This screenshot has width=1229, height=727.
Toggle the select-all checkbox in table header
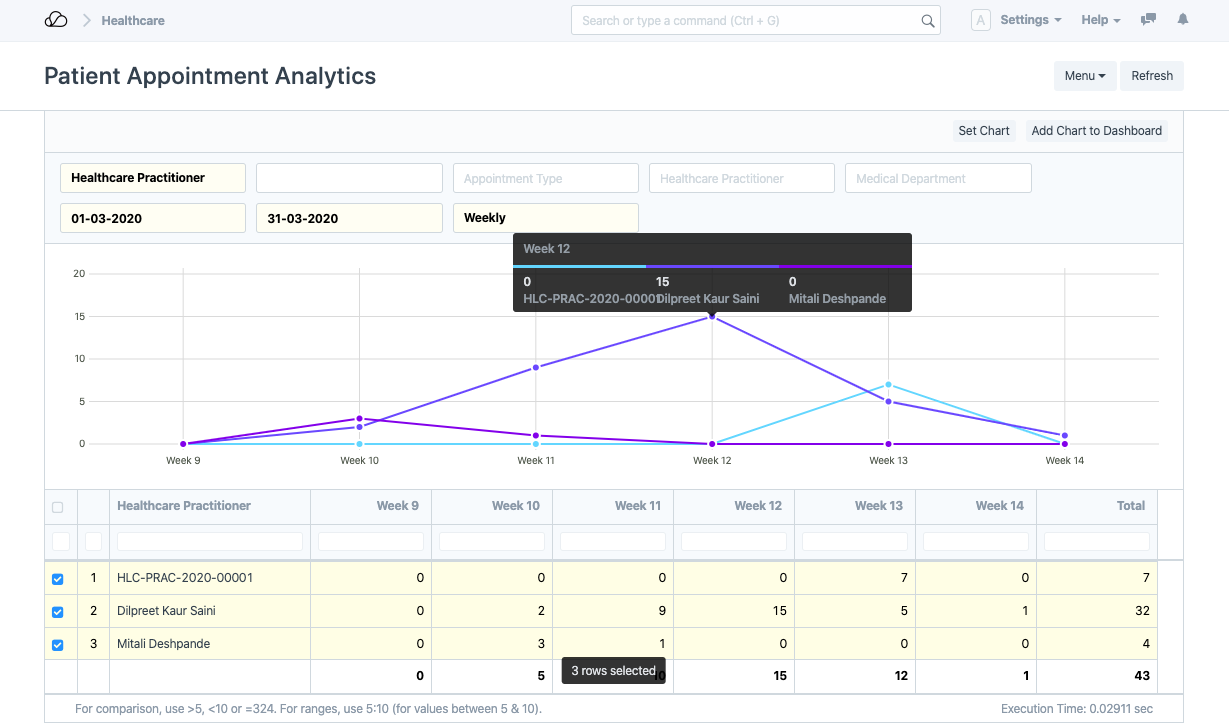point(57,507)
